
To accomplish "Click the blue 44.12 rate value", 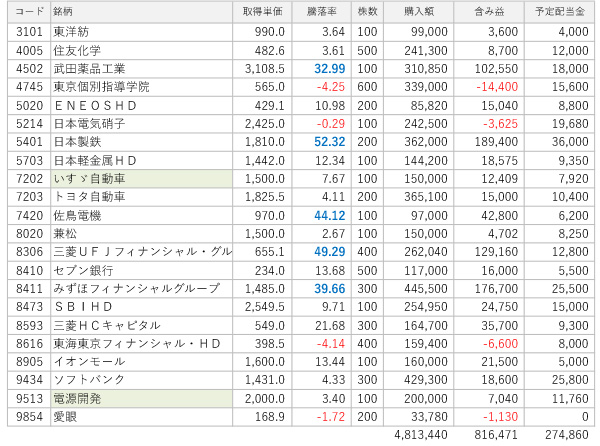I will [x=329, y=216].
